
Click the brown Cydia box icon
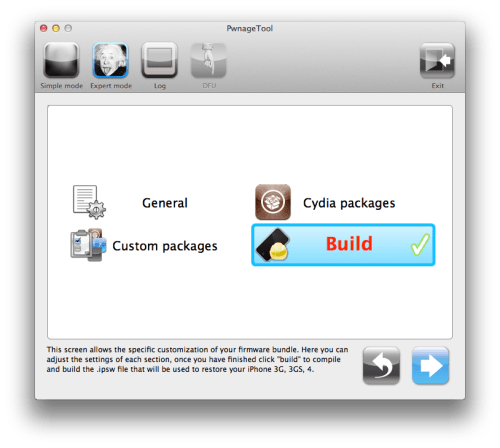pos(273,202)
